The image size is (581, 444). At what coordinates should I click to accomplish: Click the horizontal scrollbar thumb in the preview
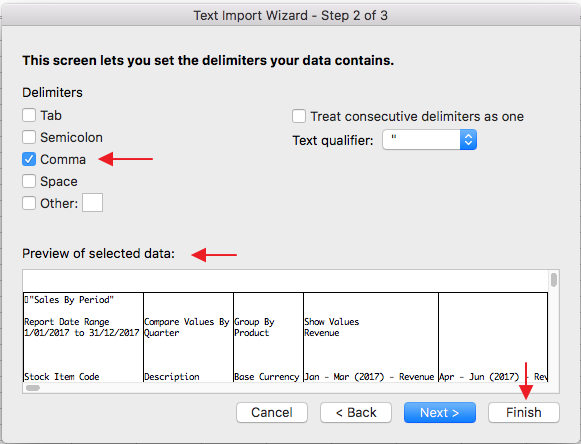click(33, 388)
